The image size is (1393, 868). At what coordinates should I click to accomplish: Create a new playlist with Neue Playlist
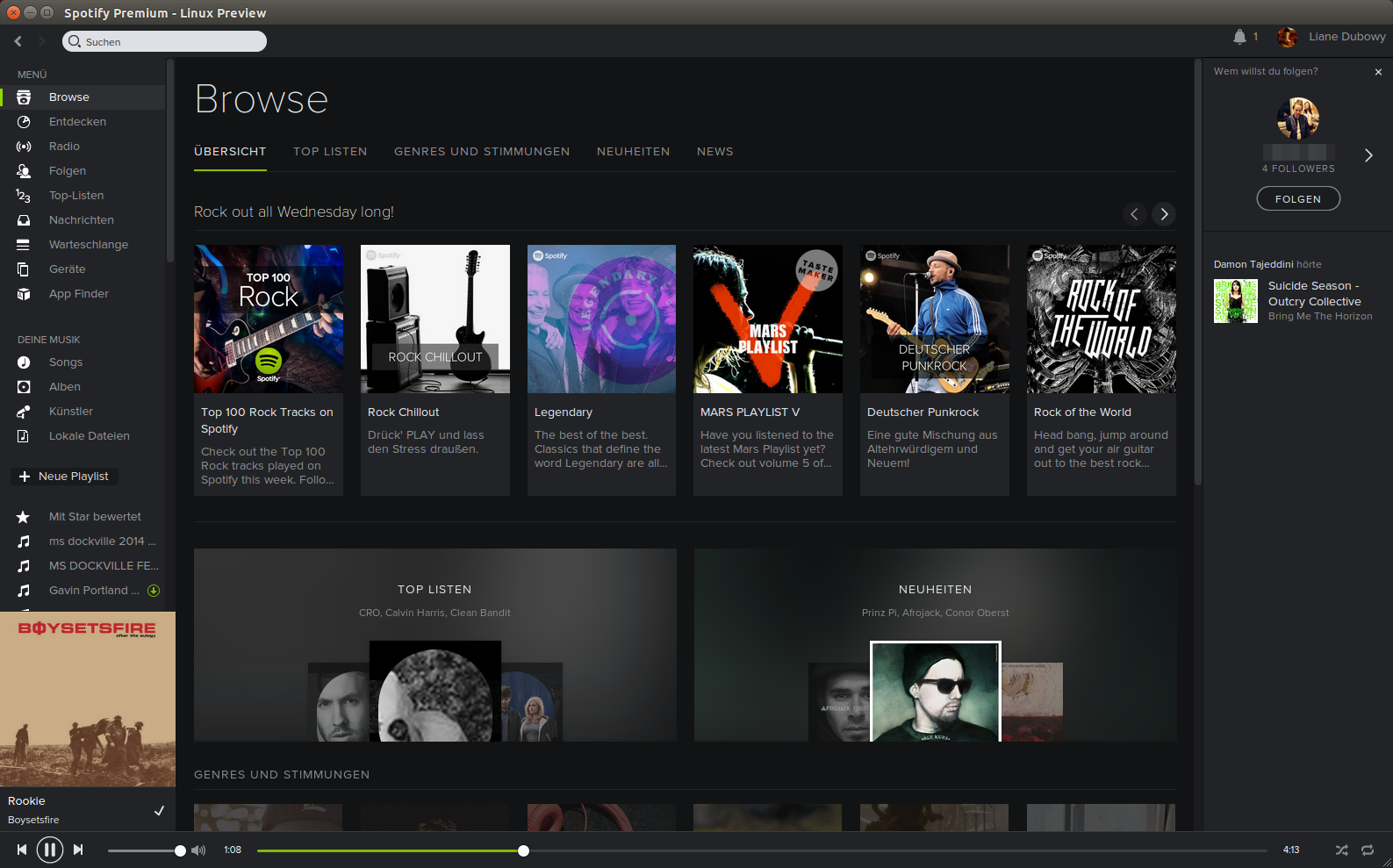[65, 477]
